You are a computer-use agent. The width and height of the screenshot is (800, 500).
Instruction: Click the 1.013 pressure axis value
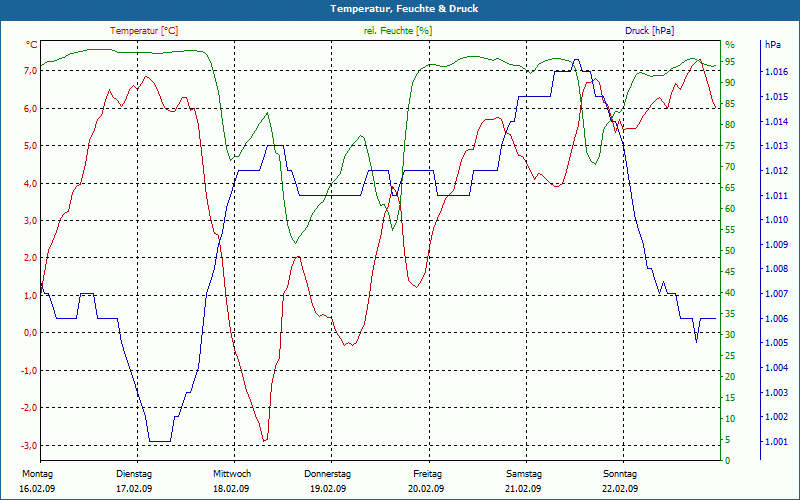776,146
